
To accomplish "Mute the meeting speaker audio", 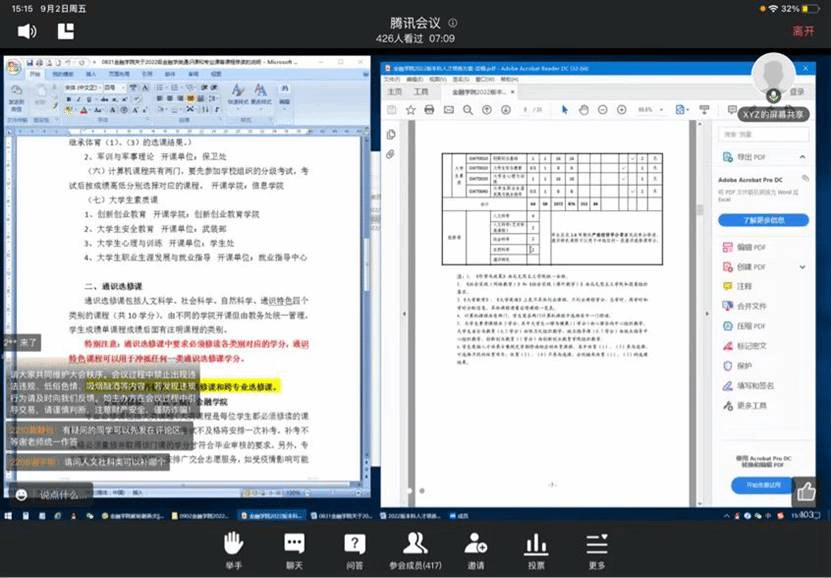I will (27, 31).
